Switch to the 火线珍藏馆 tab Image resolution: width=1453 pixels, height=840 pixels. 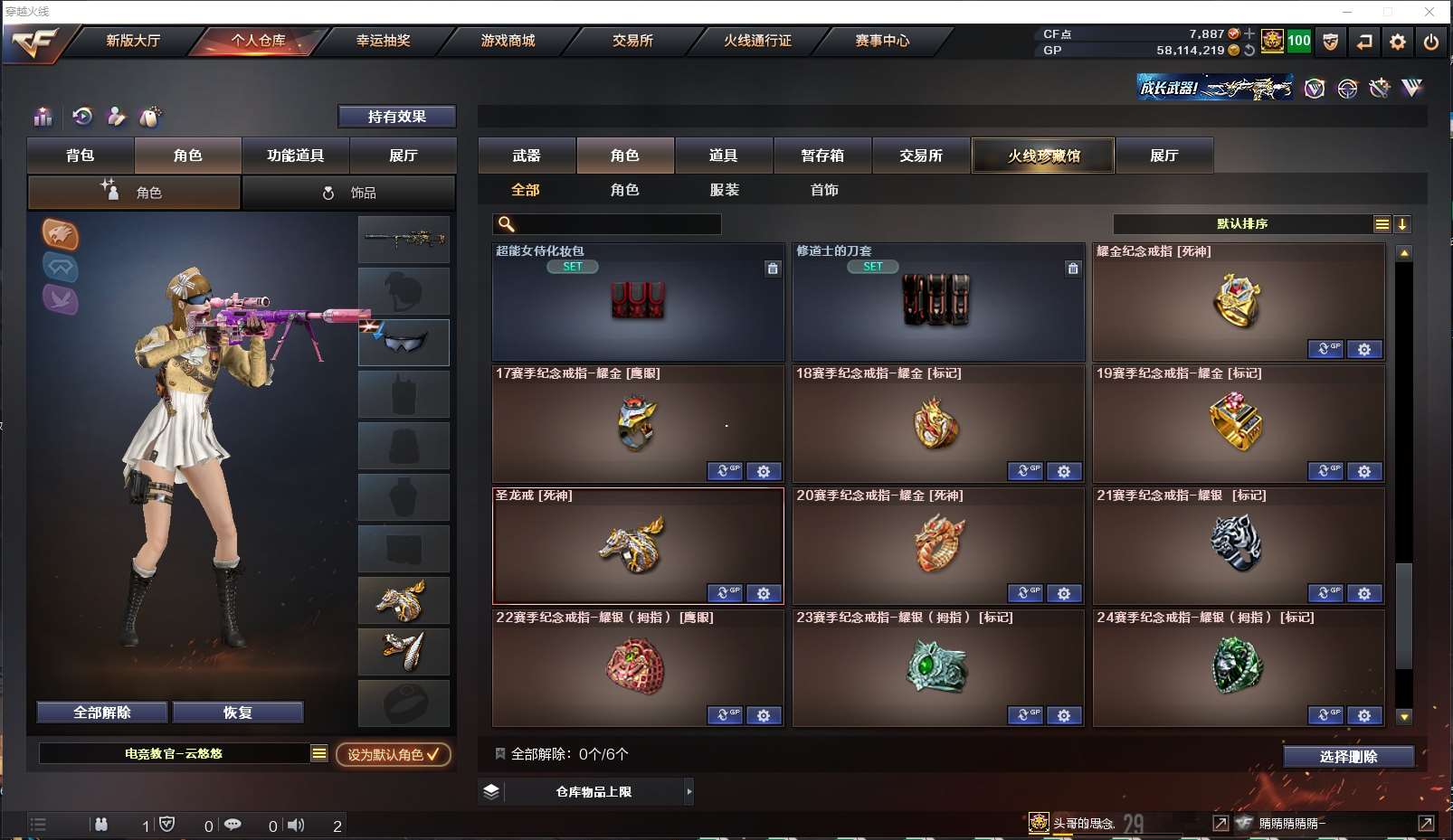tap(1043, 156)
